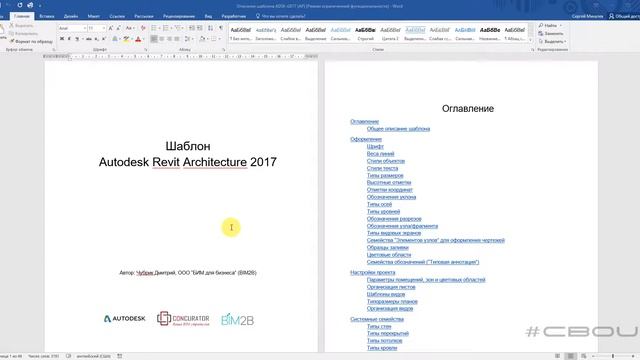Click the bulleted list icon
Screen dimensions: 640x360
154,28
